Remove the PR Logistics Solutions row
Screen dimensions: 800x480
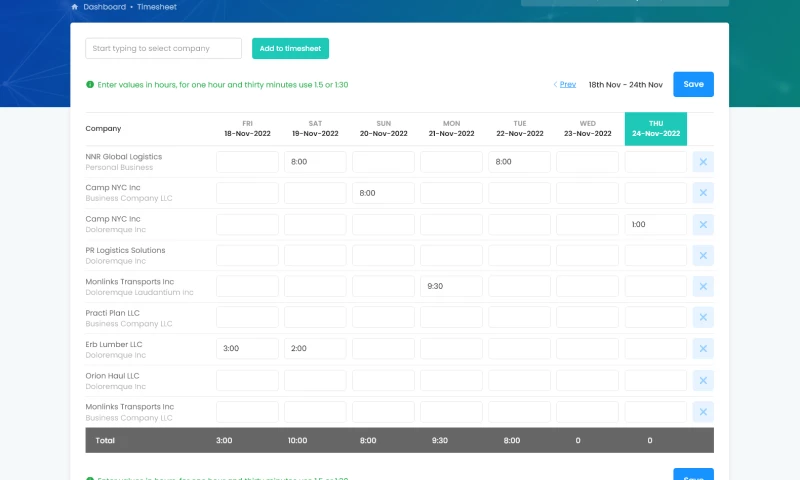click(703, 256)
